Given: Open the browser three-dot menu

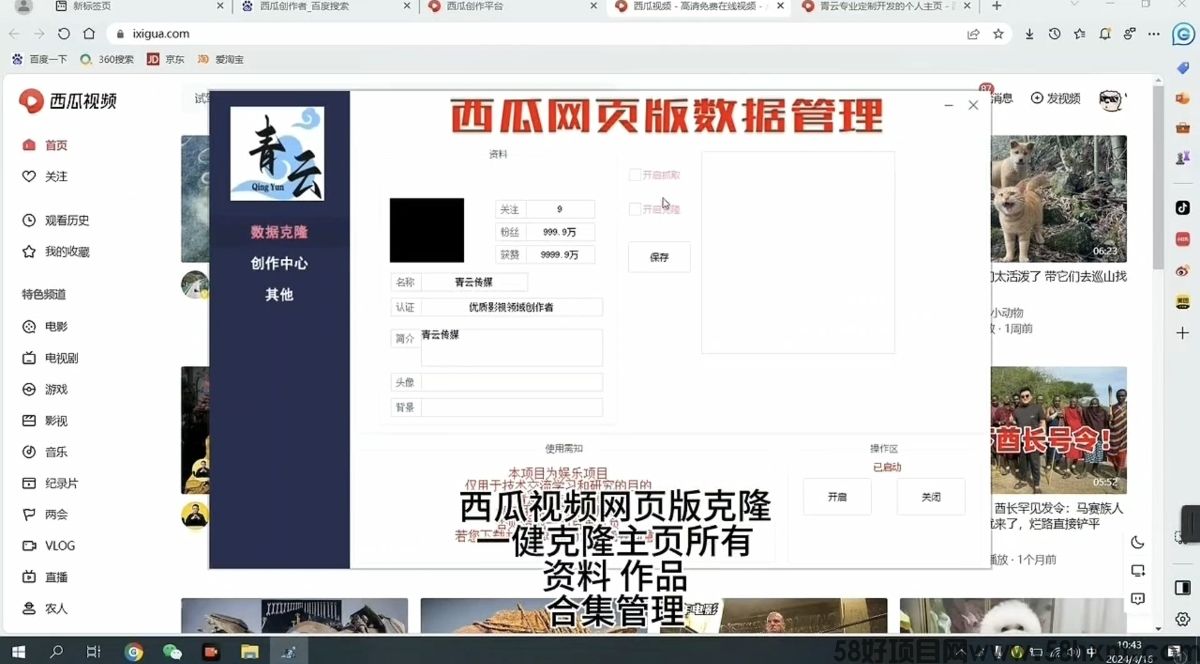Looking at the screenshot, I should [1152, 34].
